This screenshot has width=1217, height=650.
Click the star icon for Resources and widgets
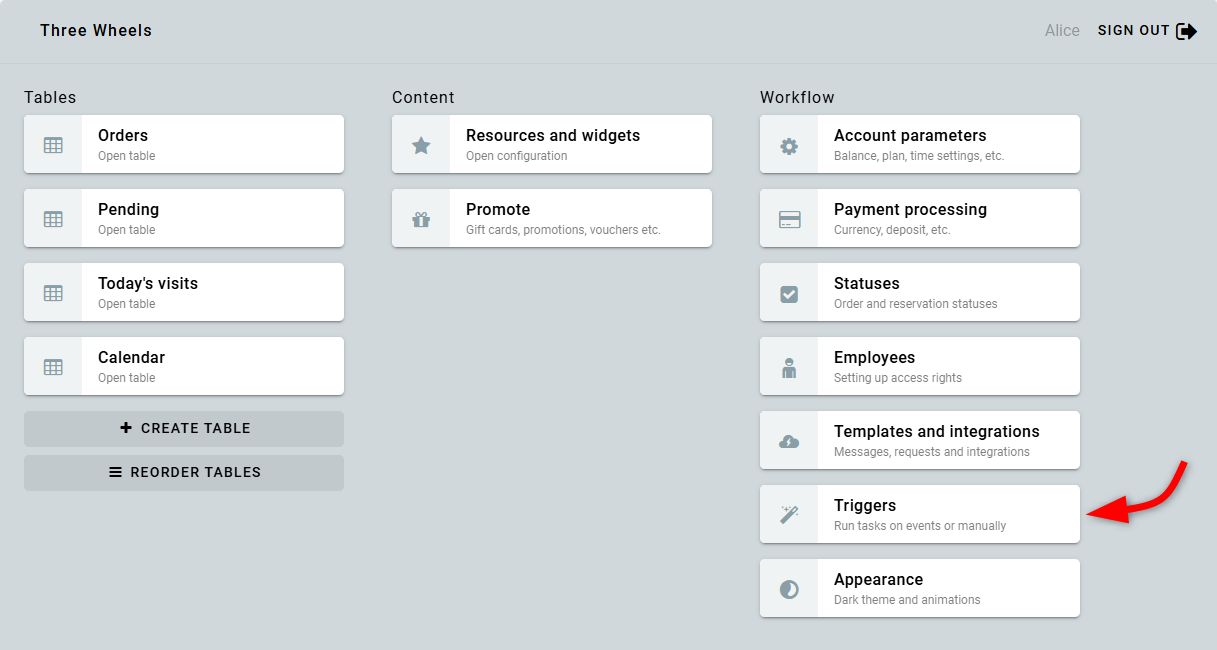click(x=421, y=145)
